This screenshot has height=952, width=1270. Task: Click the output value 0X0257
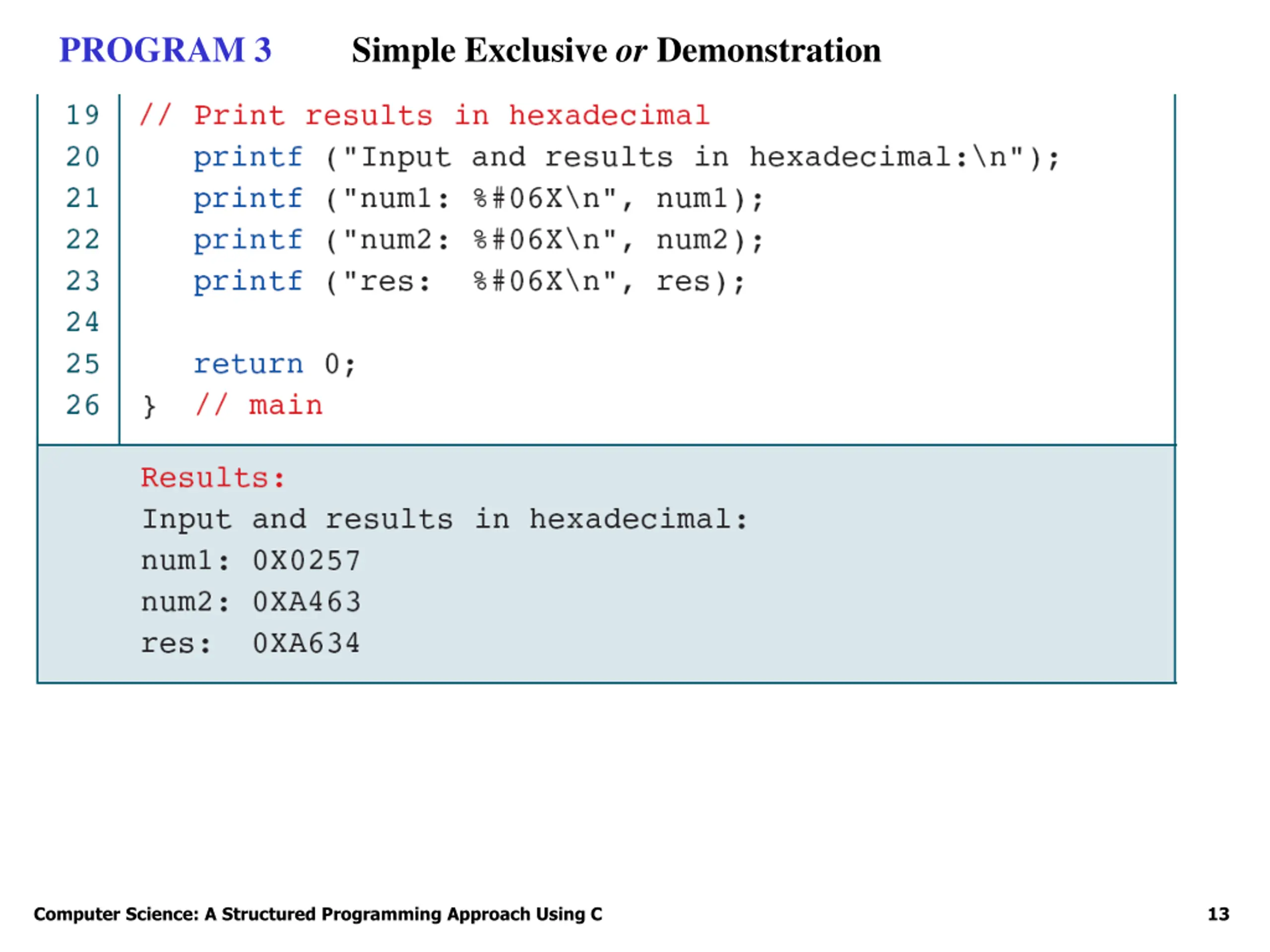[x=307, y=561]
